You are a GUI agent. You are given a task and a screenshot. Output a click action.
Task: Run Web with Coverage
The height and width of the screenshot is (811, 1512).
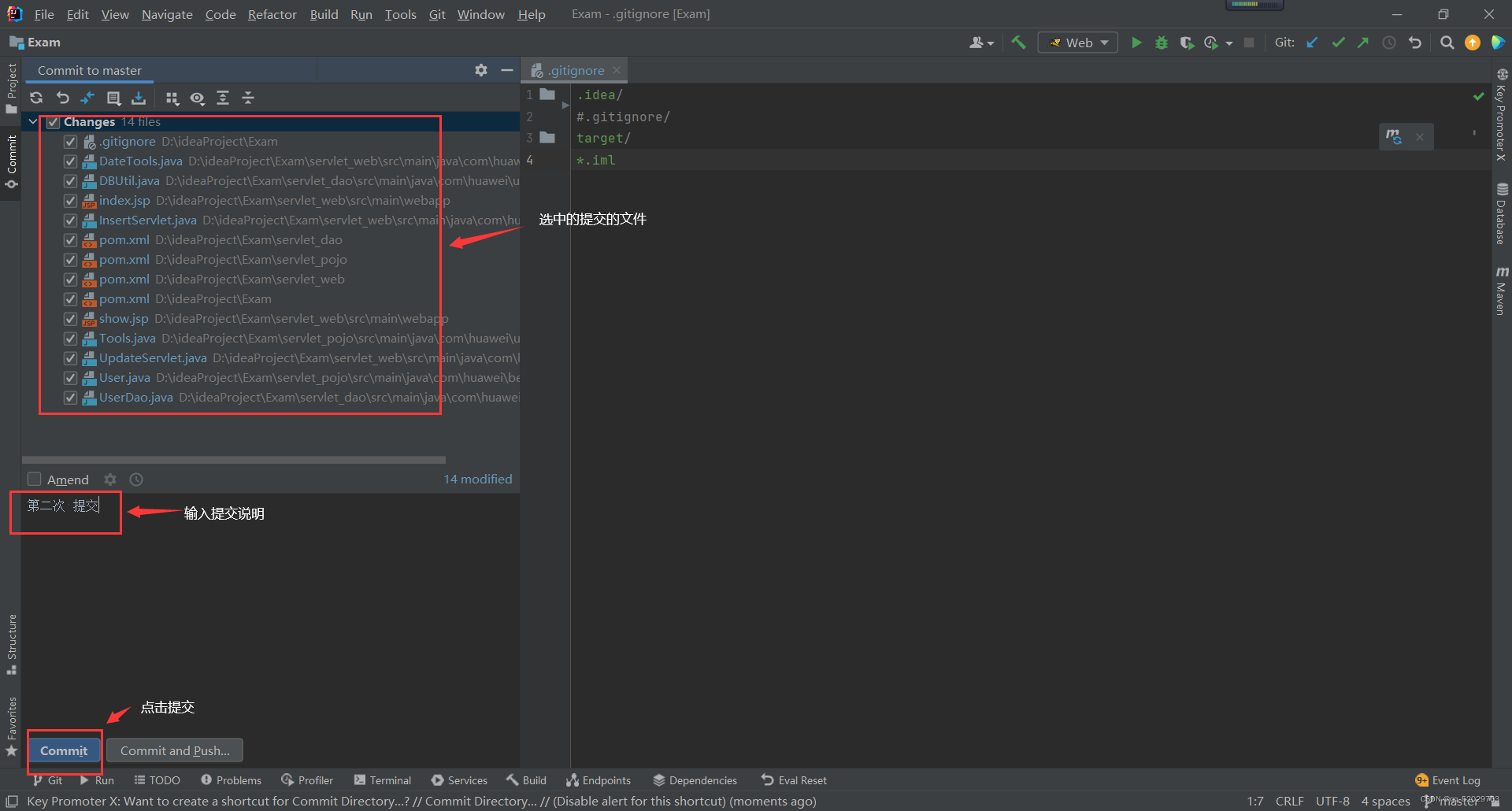coord(1187,43)
